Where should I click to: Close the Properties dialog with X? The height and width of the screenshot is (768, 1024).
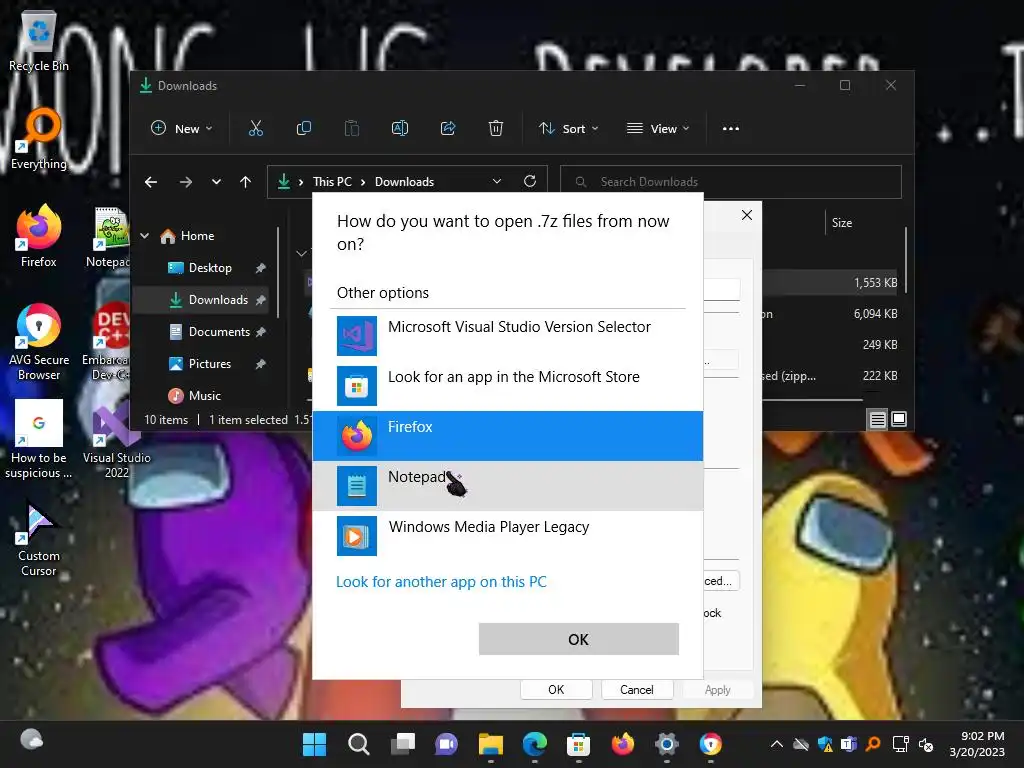(747, 215)
